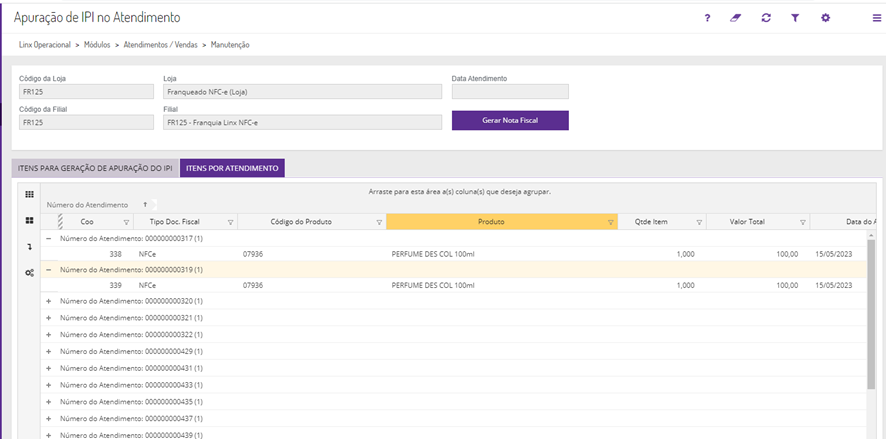This screenshot has width=886, height=439.
Task: Collapse group Número do Atendimento 000000000317
Action: point(49,239)
